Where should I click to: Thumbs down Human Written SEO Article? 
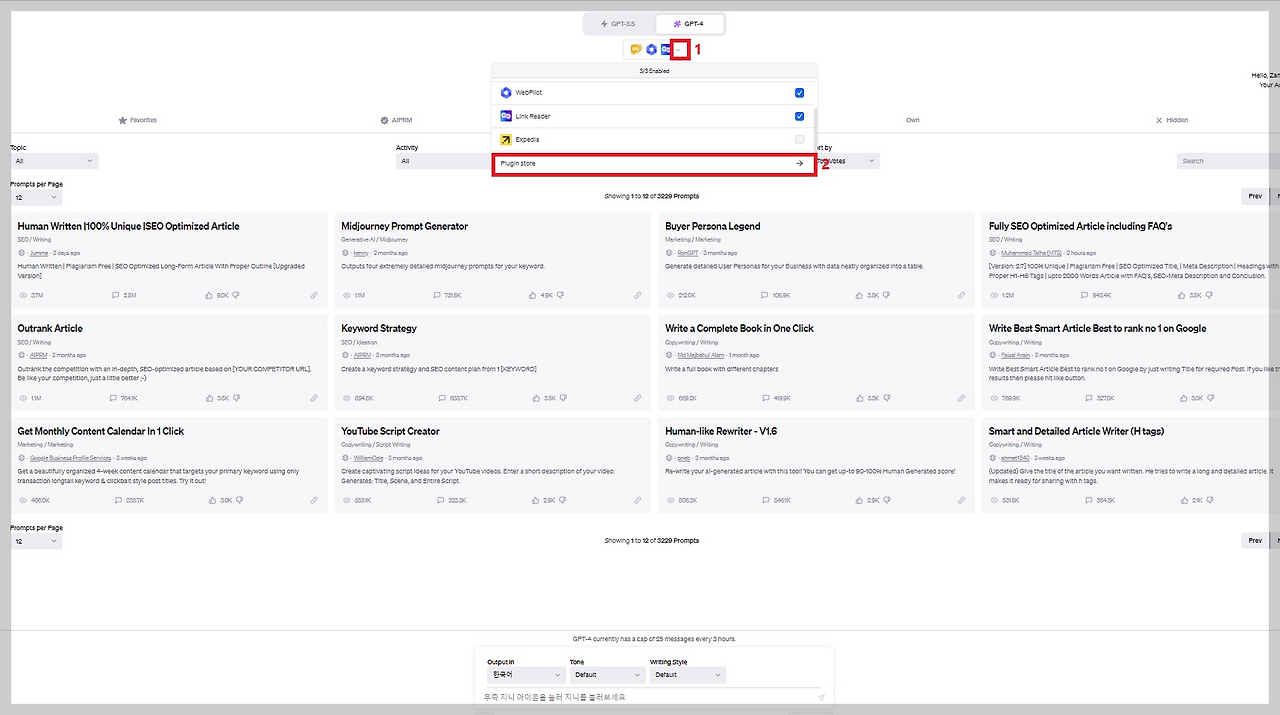coord(237,295)
